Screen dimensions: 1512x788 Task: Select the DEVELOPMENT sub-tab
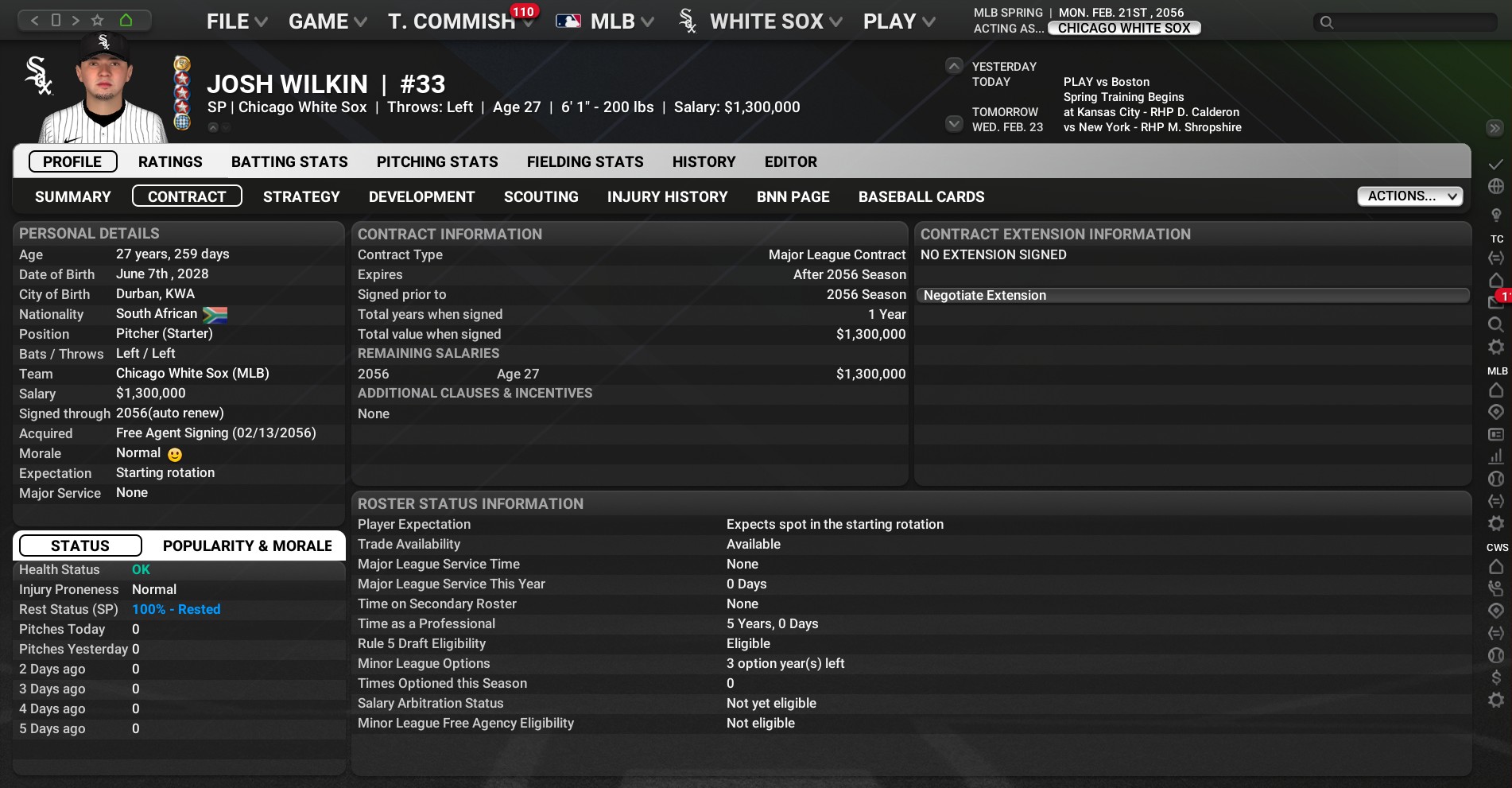[421, 196]
